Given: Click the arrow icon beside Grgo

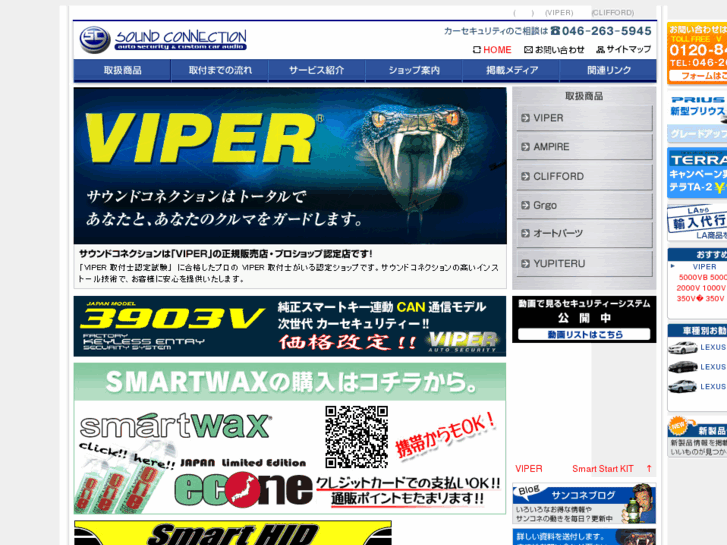Looking at the screenshot, I should point(525,205).
